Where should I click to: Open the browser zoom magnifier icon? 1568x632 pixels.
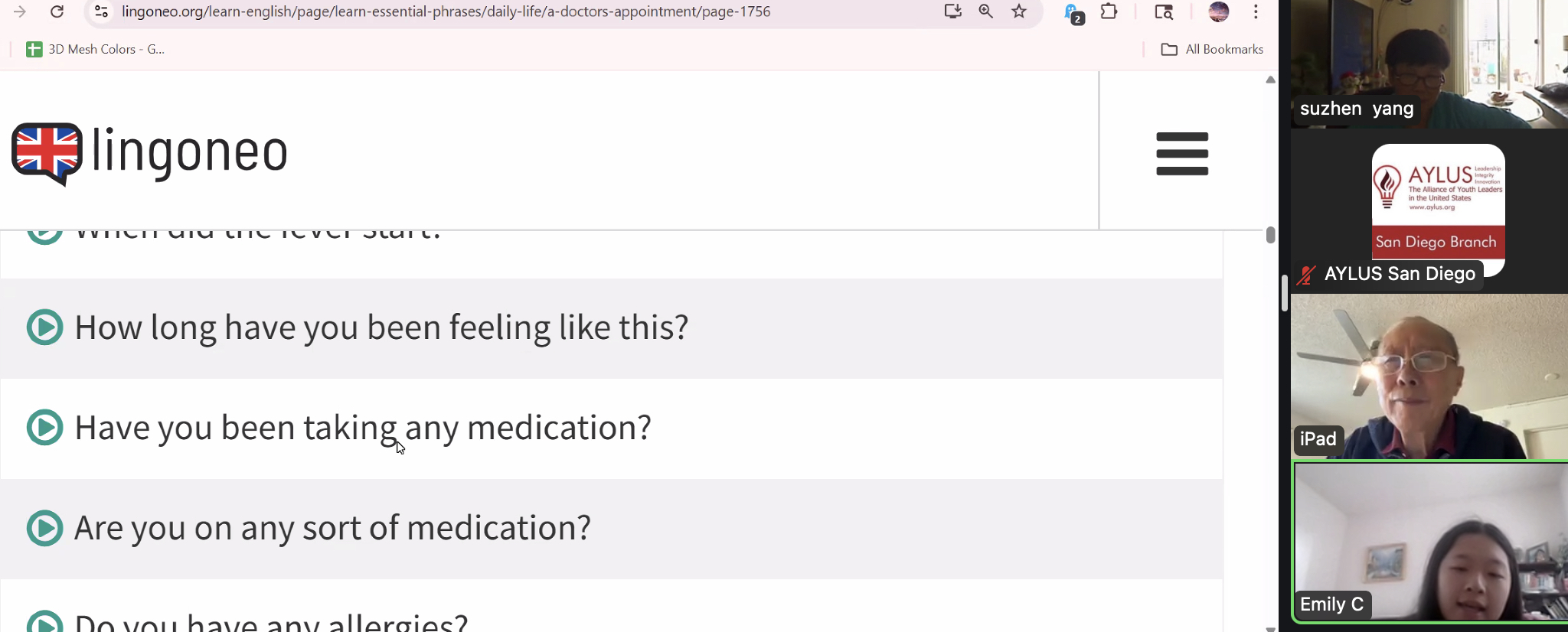[x=986, y=11]
